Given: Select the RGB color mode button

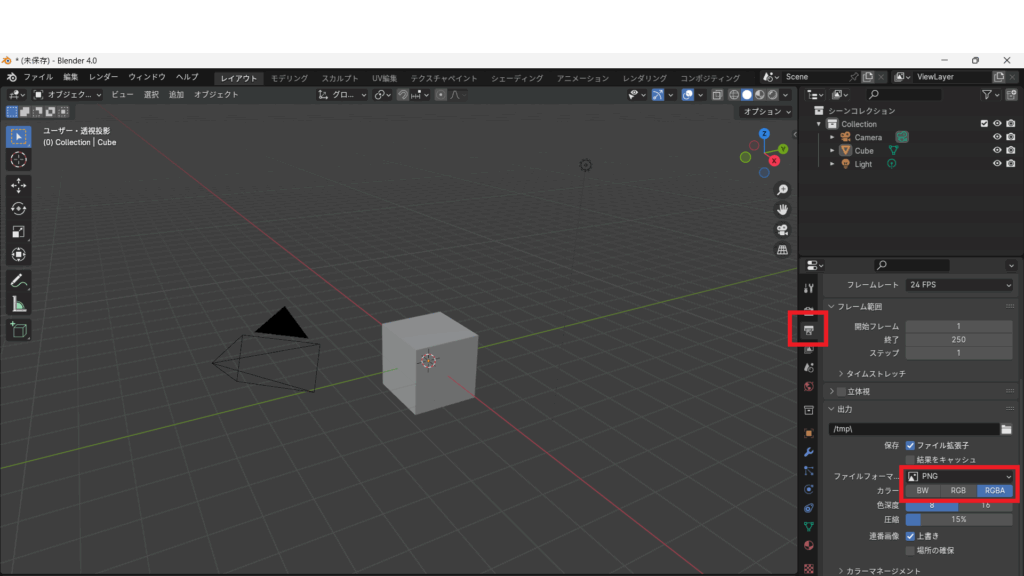Looking at the screenshot, I should point(958,490).
